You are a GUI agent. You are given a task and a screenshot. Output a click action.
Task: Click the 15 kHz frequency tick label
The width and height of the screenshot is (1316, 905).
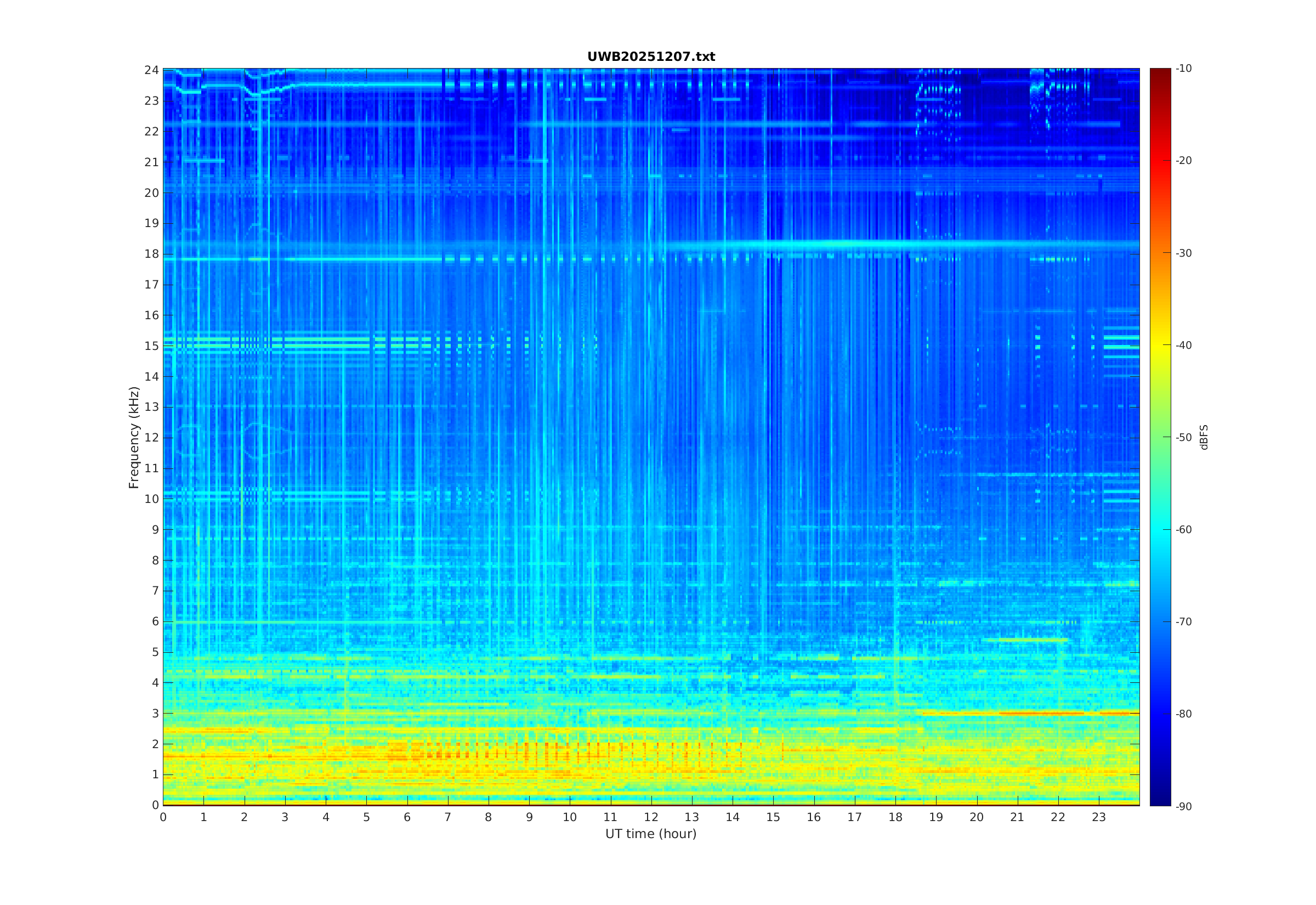(x=151, y=346)
